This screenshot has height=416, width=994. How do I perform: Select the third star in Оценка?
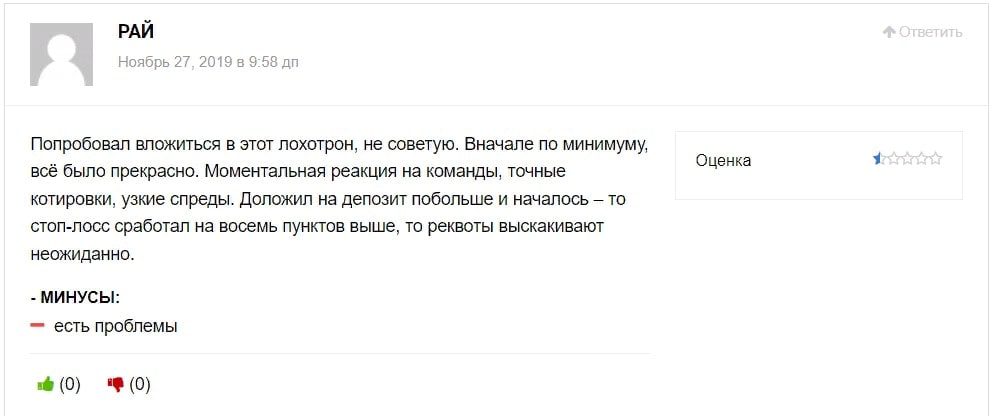[907, 158]
